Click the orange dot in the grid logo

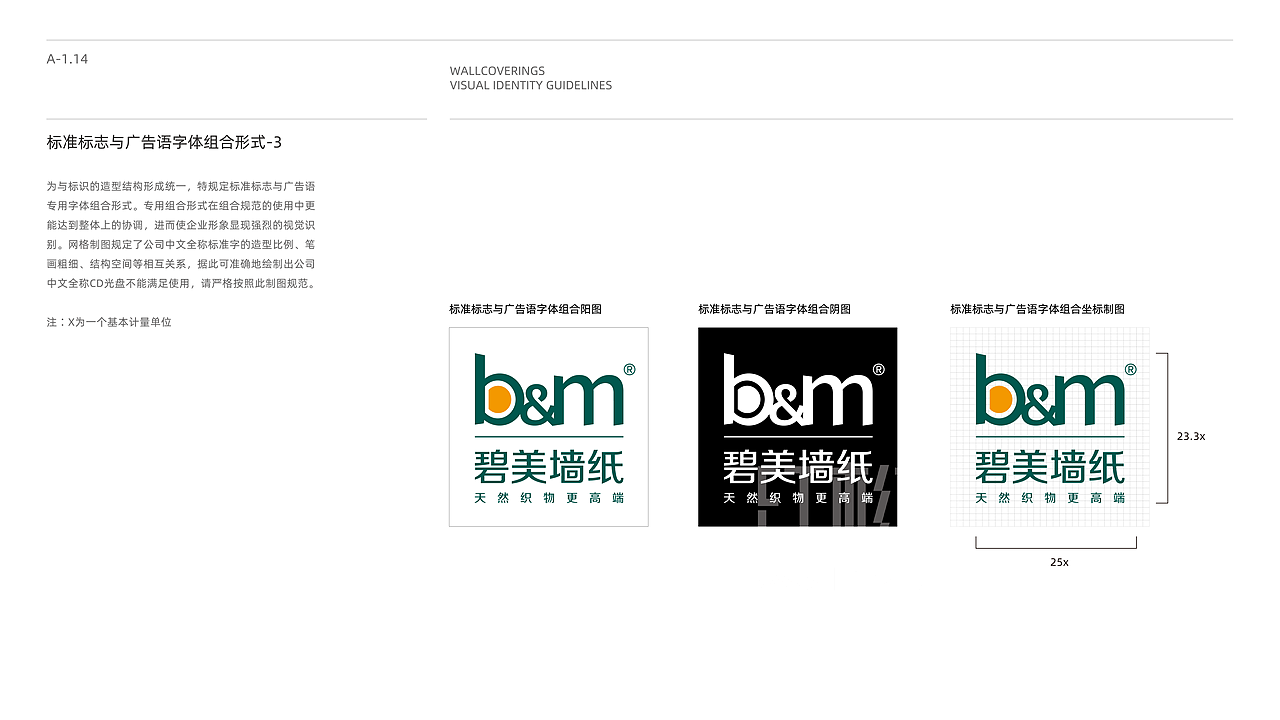(x=1000, y=400)
